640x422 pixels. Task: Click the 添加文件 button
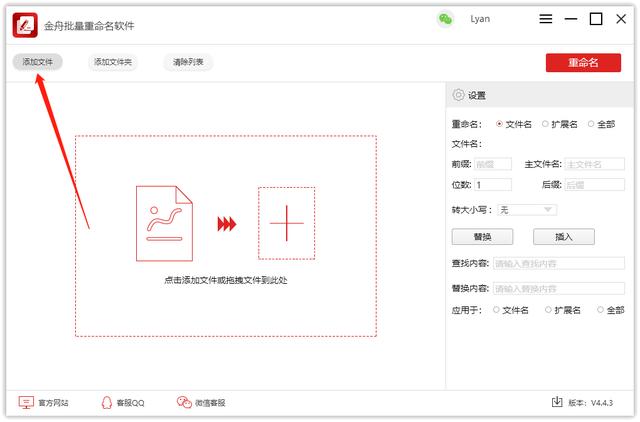pos(38,62)
